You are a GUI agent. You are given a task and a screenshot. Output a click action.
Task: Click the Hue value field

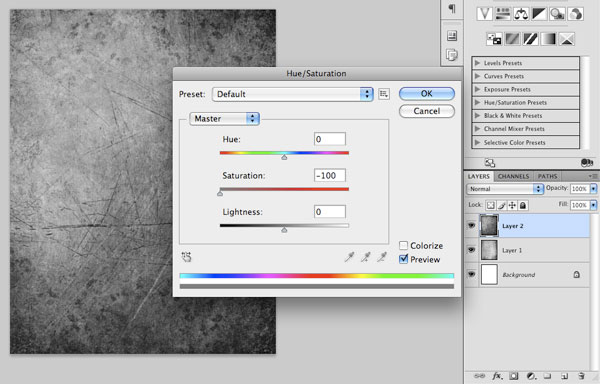(x=330, y=139)
